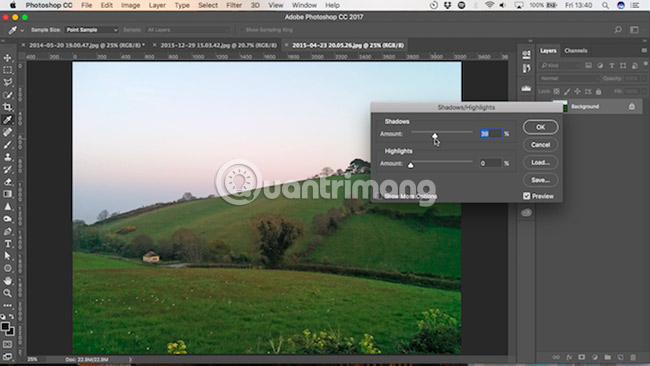Open the Sample Size Point Sample dropdown
The image size is (650, 366).
[x=92, y=30]
